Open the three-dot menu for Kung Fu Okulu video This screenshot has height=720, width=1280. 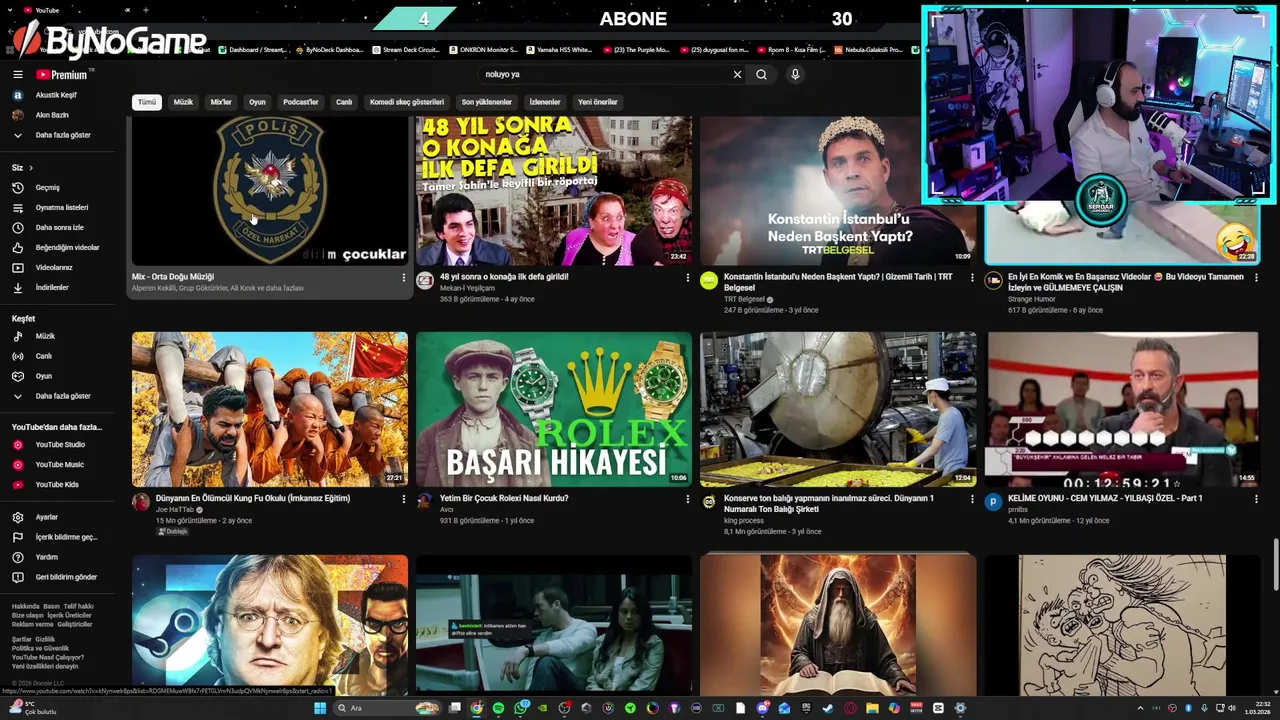click(x=403, y=498)
